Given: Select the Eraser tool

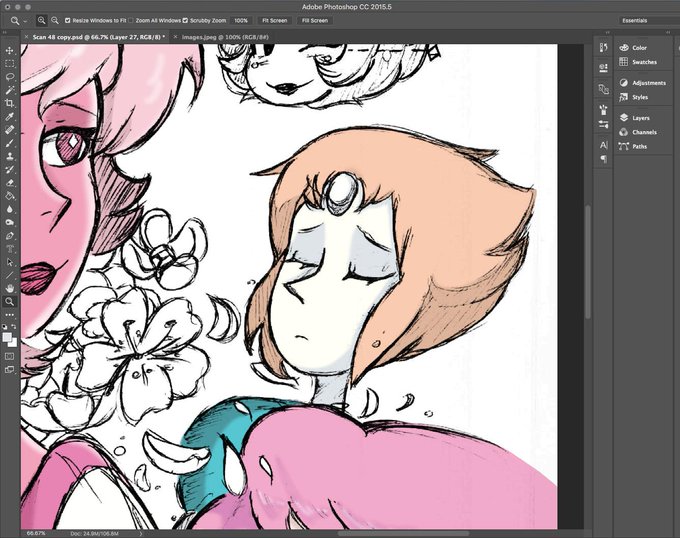Looking at the screenshot, I should tap(10, 183).
